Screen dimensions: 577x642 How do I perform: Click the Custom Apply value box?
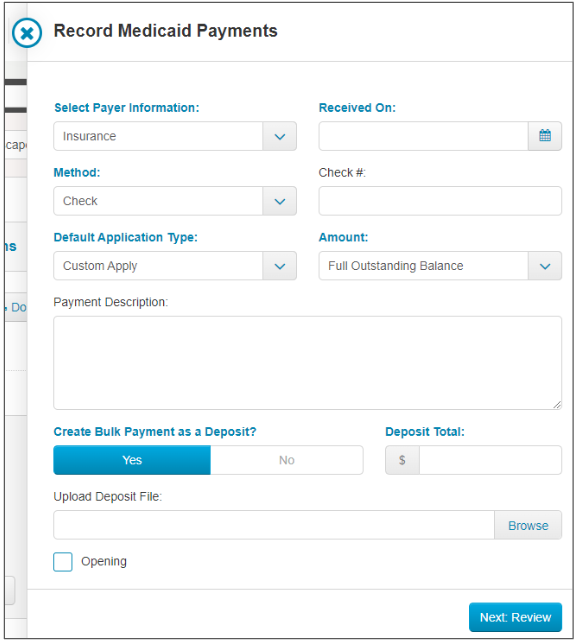(158, 266)
